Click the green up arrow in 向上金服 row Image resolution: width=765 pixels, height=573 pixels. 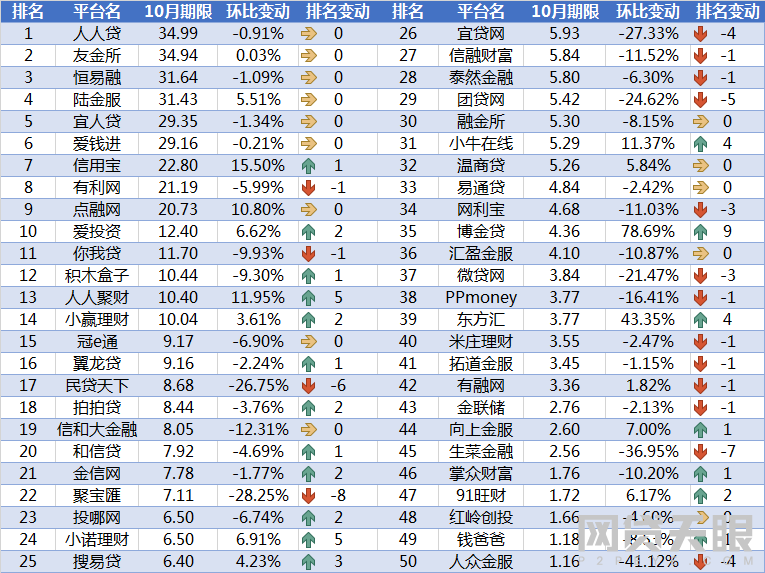pos(701,430)
